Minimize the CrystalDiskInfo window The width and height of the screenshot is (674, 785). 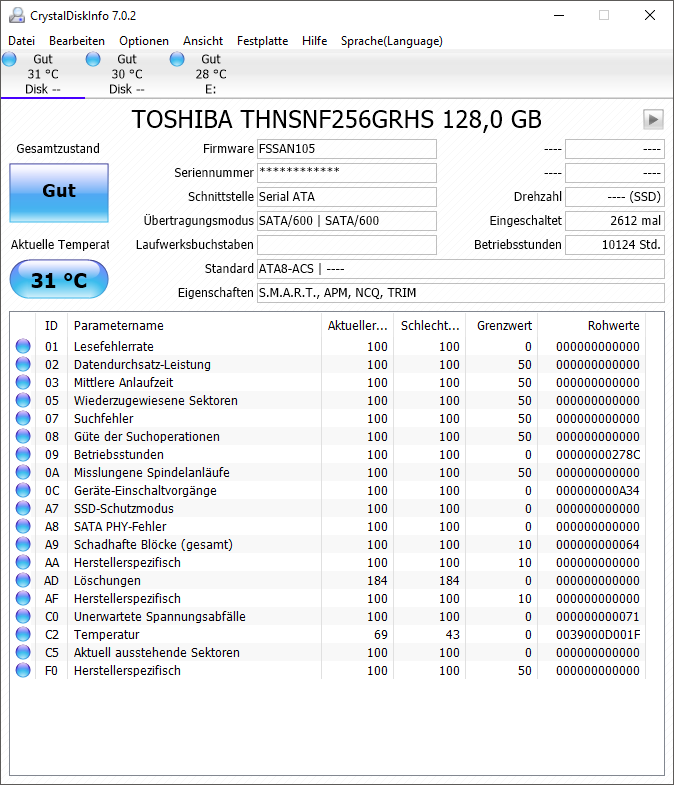[x=559, y=16]
